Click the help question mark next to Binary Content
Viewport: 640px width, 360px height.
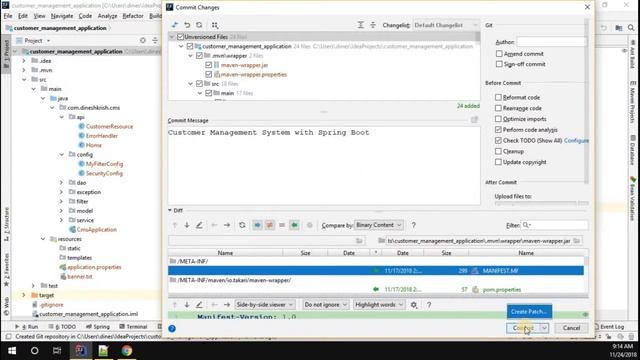[x=413, y=225]
